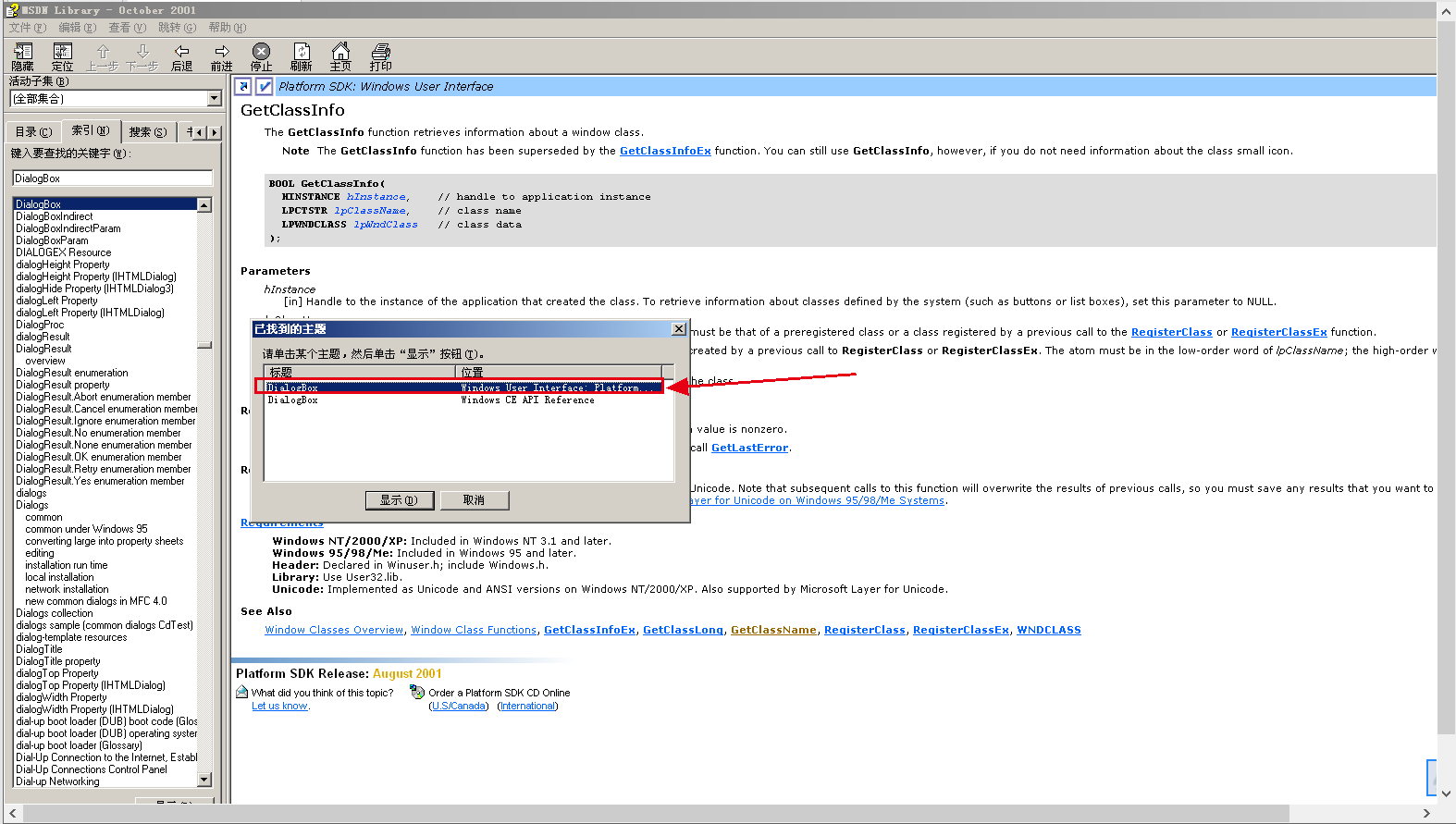The height and width of the screenshot is (824, 1456).
Task: Follow the GetClassInfoEx link in the Note
Action: point(665,151)
